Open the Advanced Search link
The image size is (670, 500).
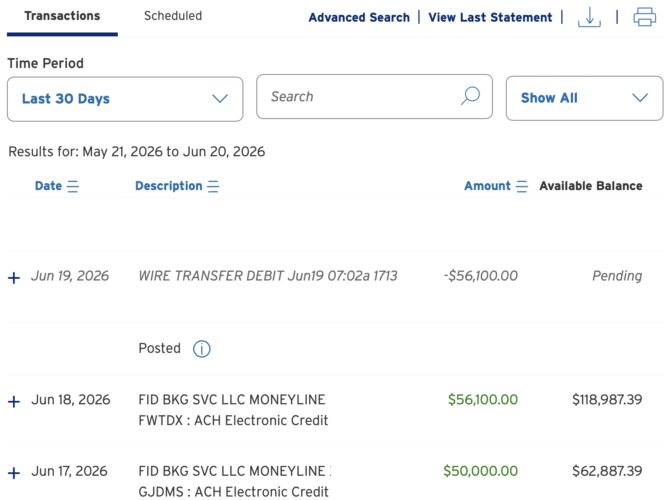coord(359,18)
